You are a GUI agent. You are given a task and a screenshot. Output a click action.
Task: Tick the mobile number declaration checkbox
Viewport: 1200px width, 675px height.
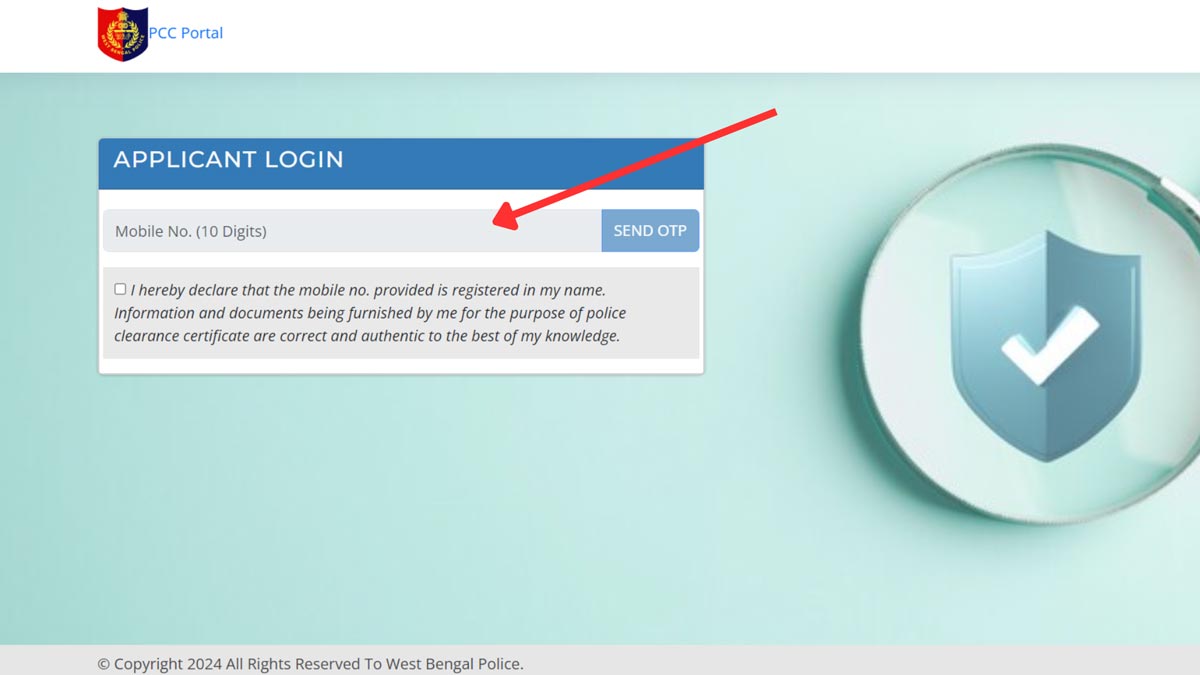pos(120,289)
